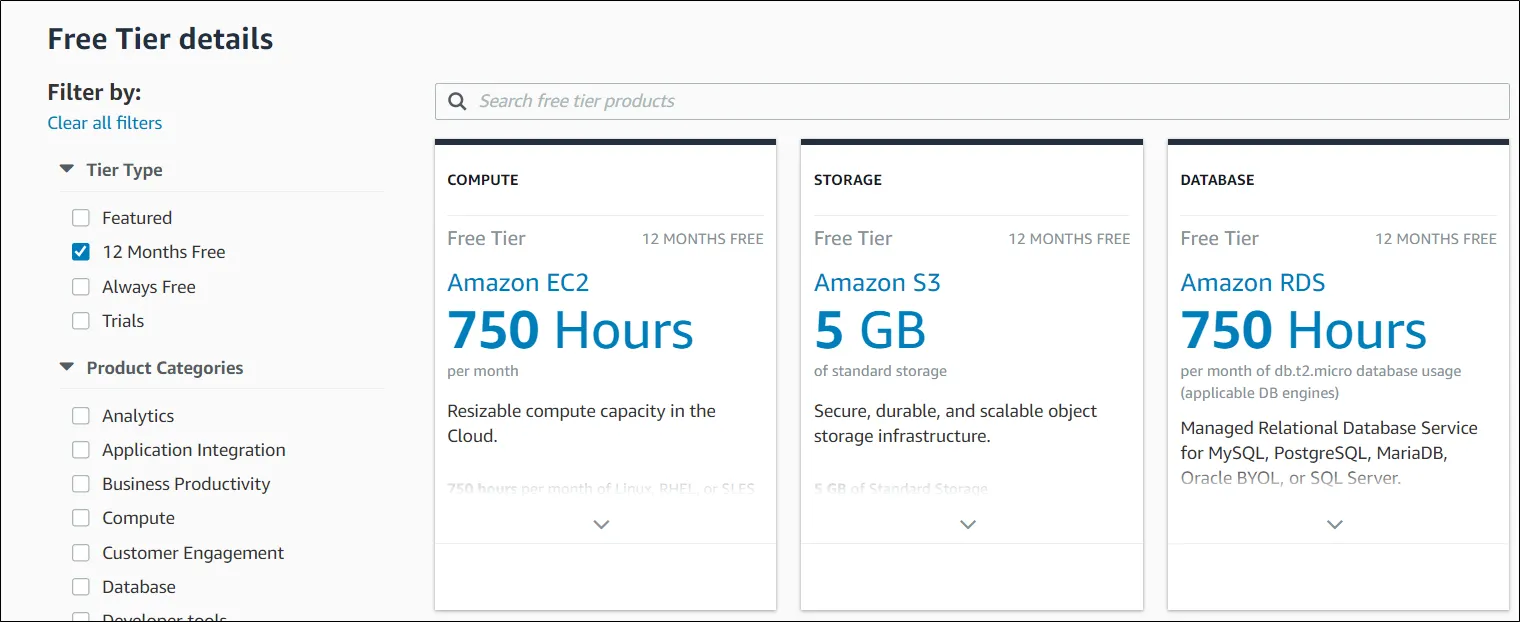This screenshot has width=1520, height=622.
Task: Select the Compute category checkbox
Action: (81, 518)
